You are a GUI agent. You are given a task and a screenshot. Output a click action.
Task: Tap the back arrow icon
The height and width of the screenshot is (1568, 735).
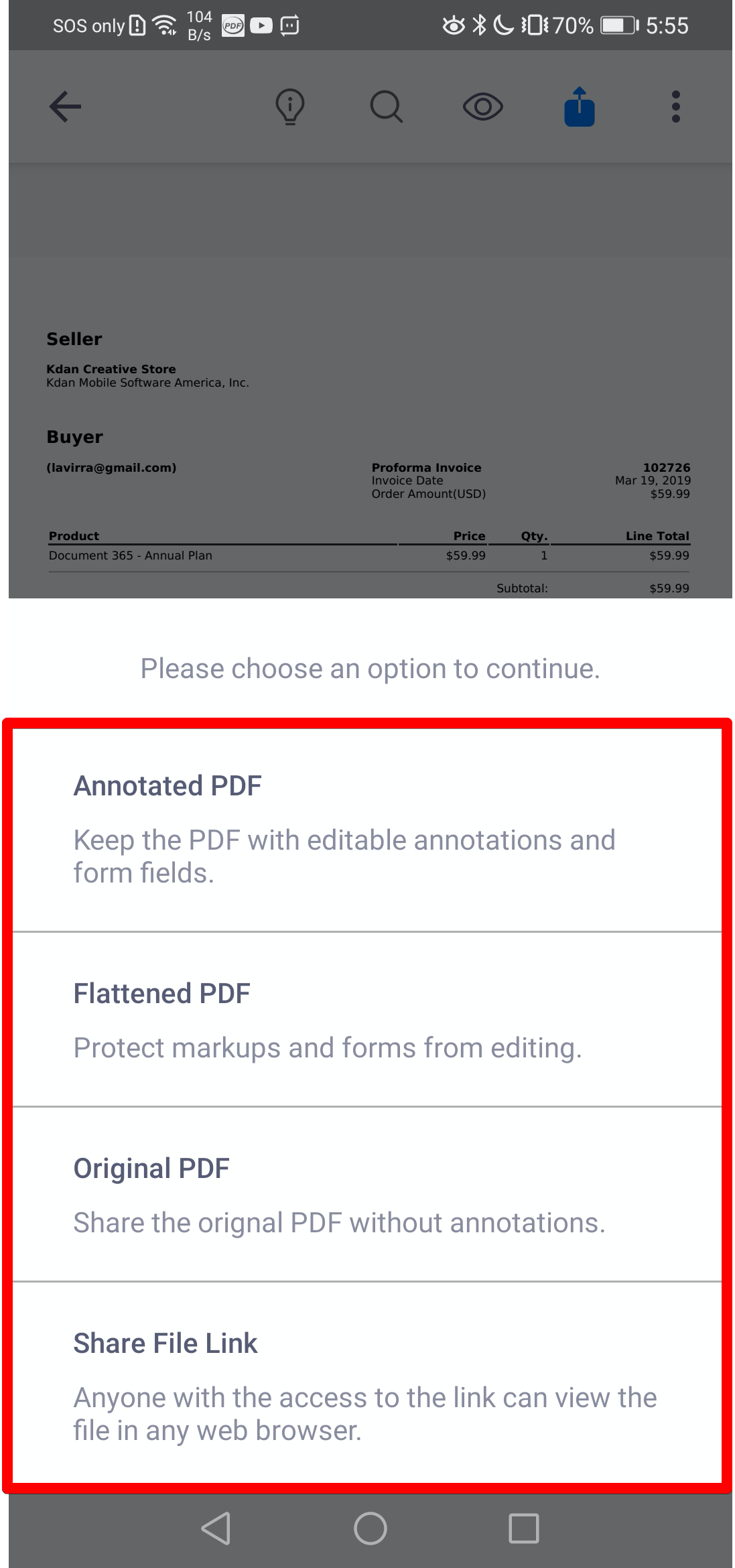(65, 107)
